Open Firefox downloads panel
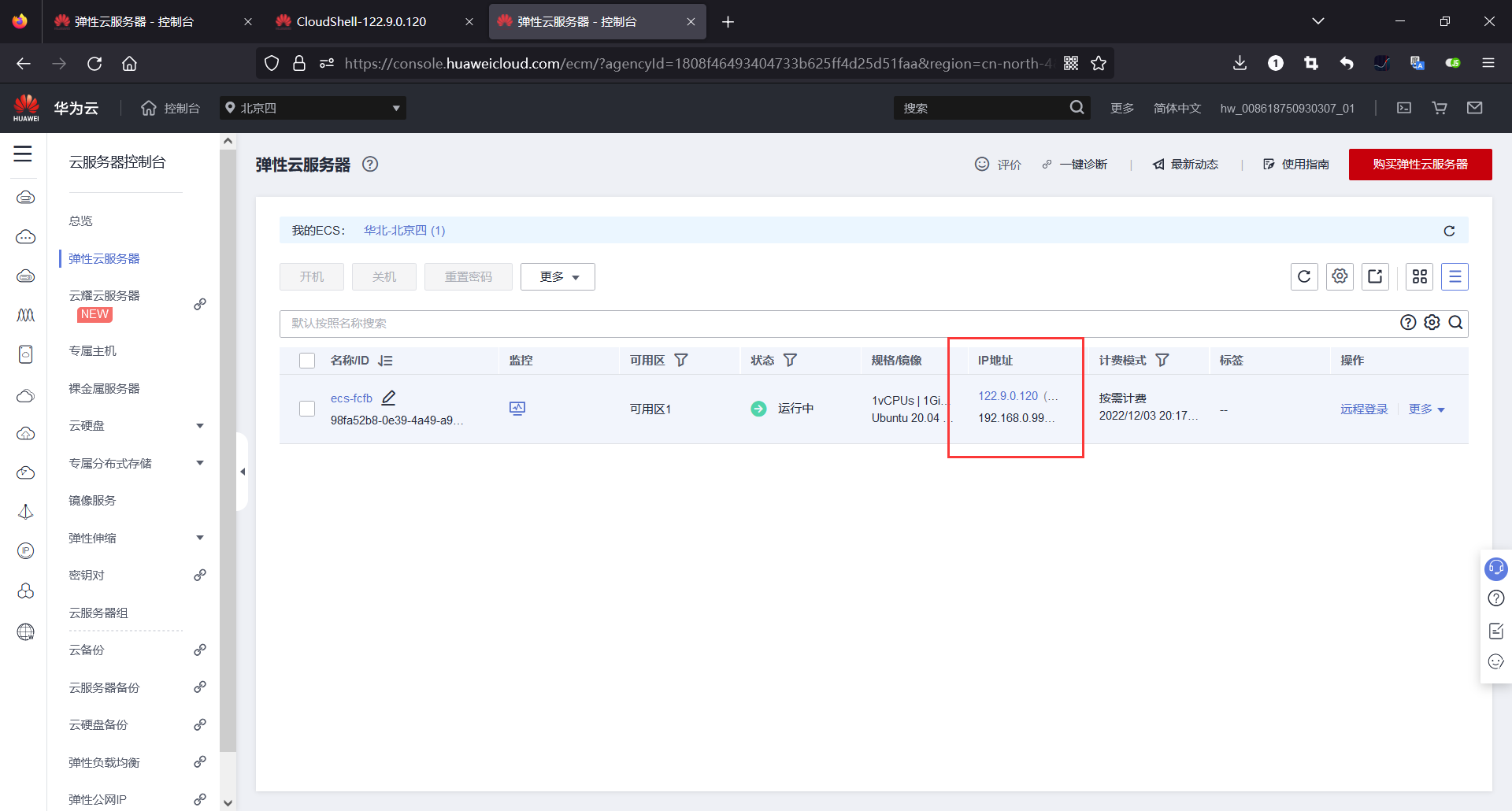 (x=1240, y=63)
